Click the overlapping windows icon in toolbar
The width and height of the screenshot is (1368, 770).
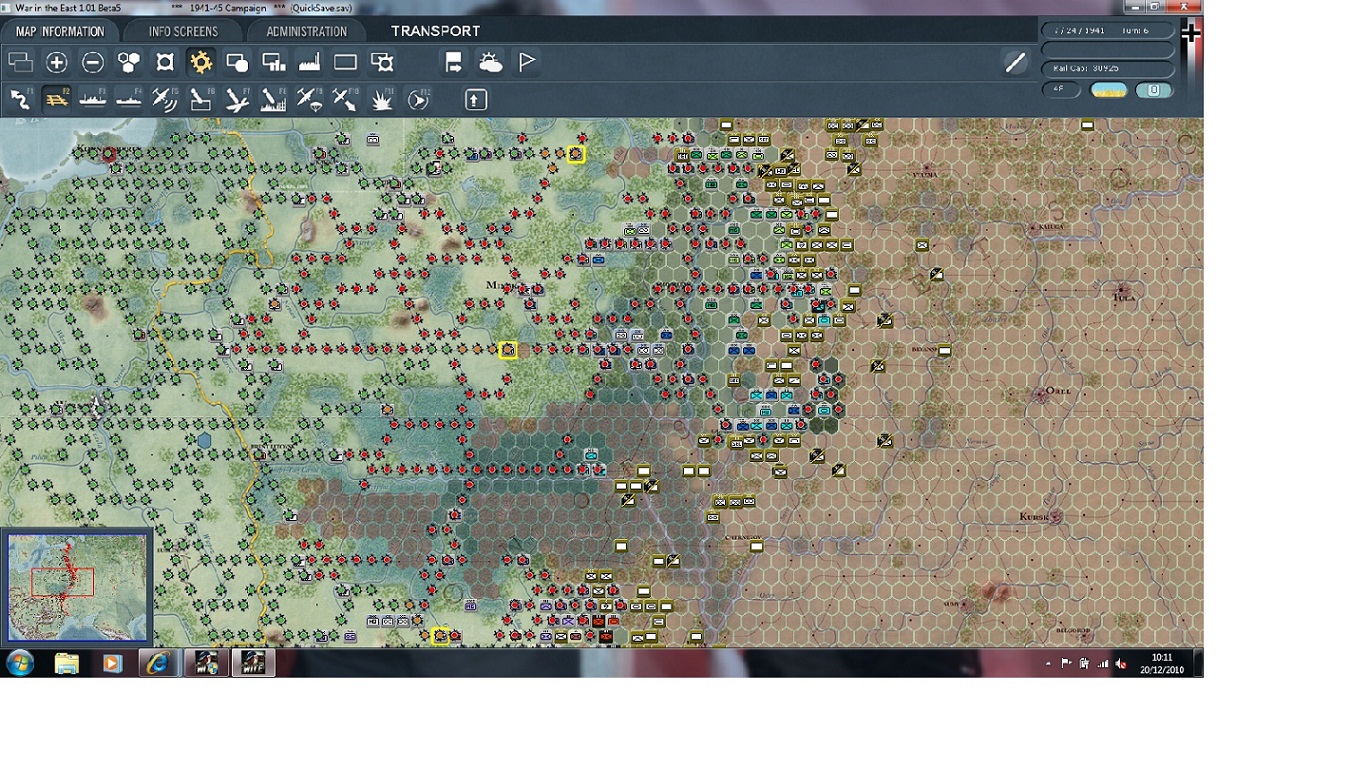coord(20,63)
